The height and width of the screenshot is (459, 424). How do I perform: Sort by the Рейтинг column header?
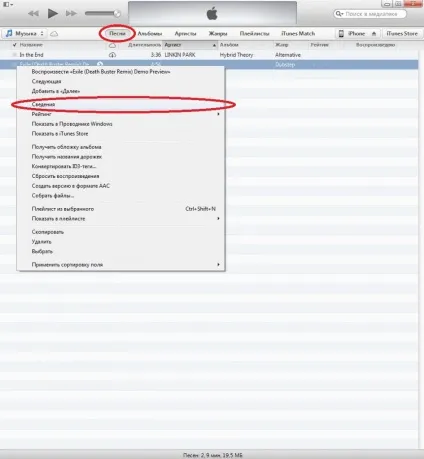point(319,45)
